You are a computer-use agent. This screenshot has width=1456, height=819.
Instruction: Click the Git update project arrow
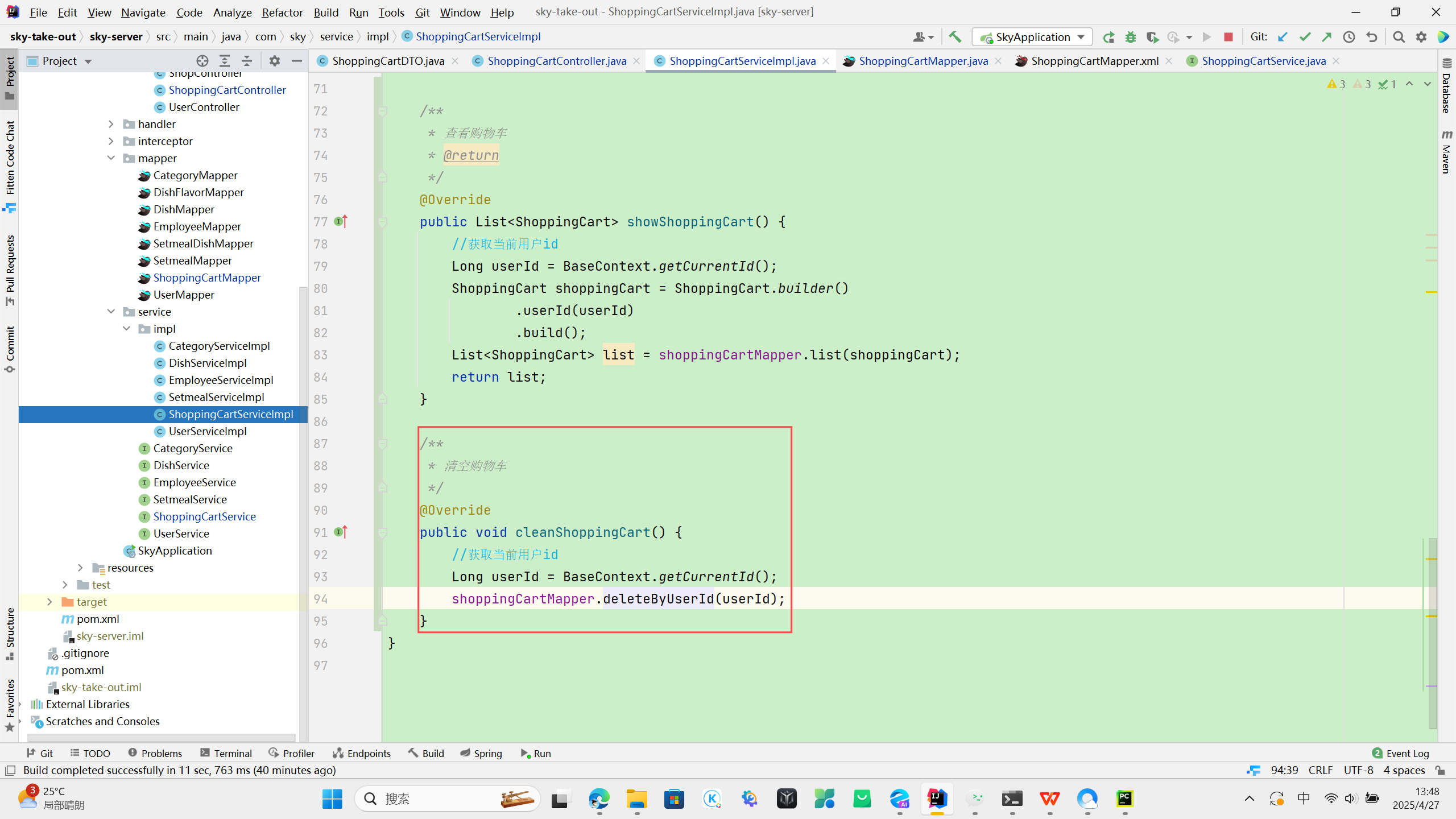(x=1283, y=37)
